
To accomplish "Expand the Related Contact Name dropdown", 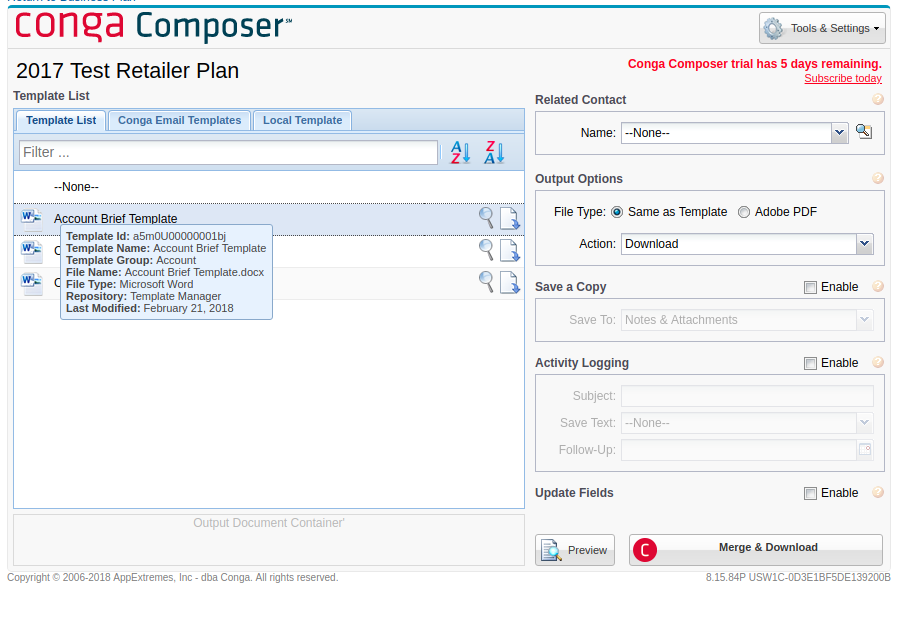I will click(839, 133).
